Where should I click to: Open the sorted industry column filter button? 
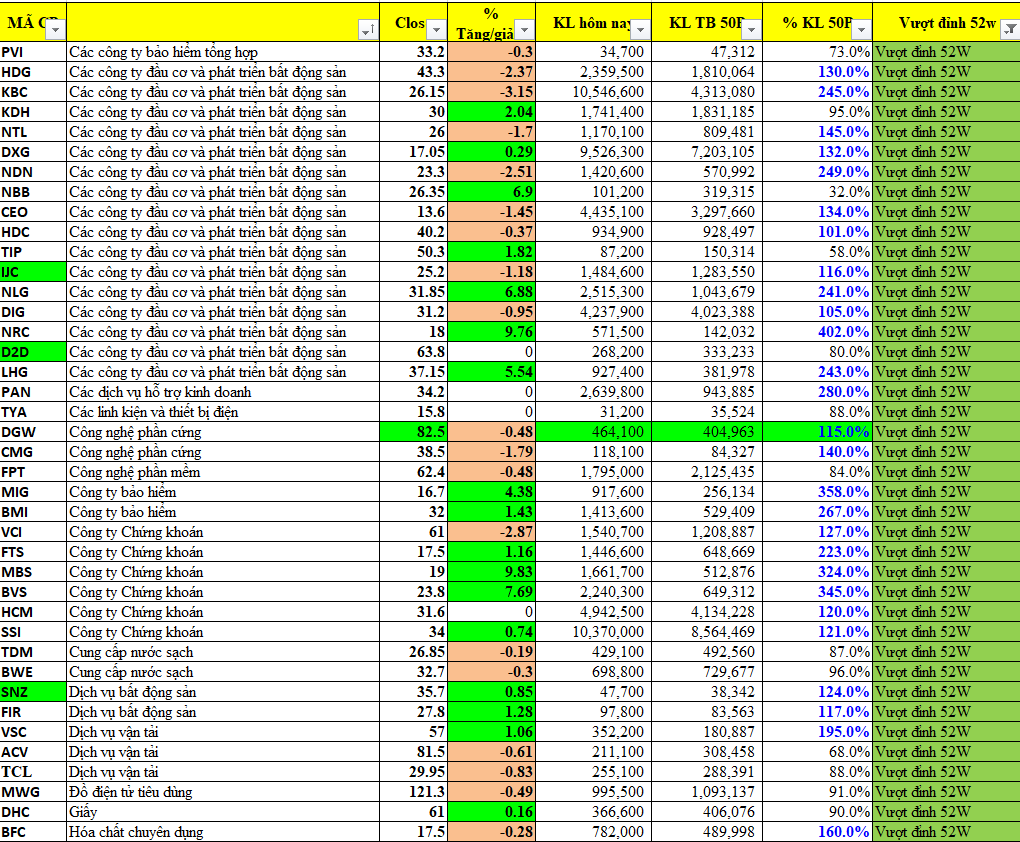click(x=368, y=30)
